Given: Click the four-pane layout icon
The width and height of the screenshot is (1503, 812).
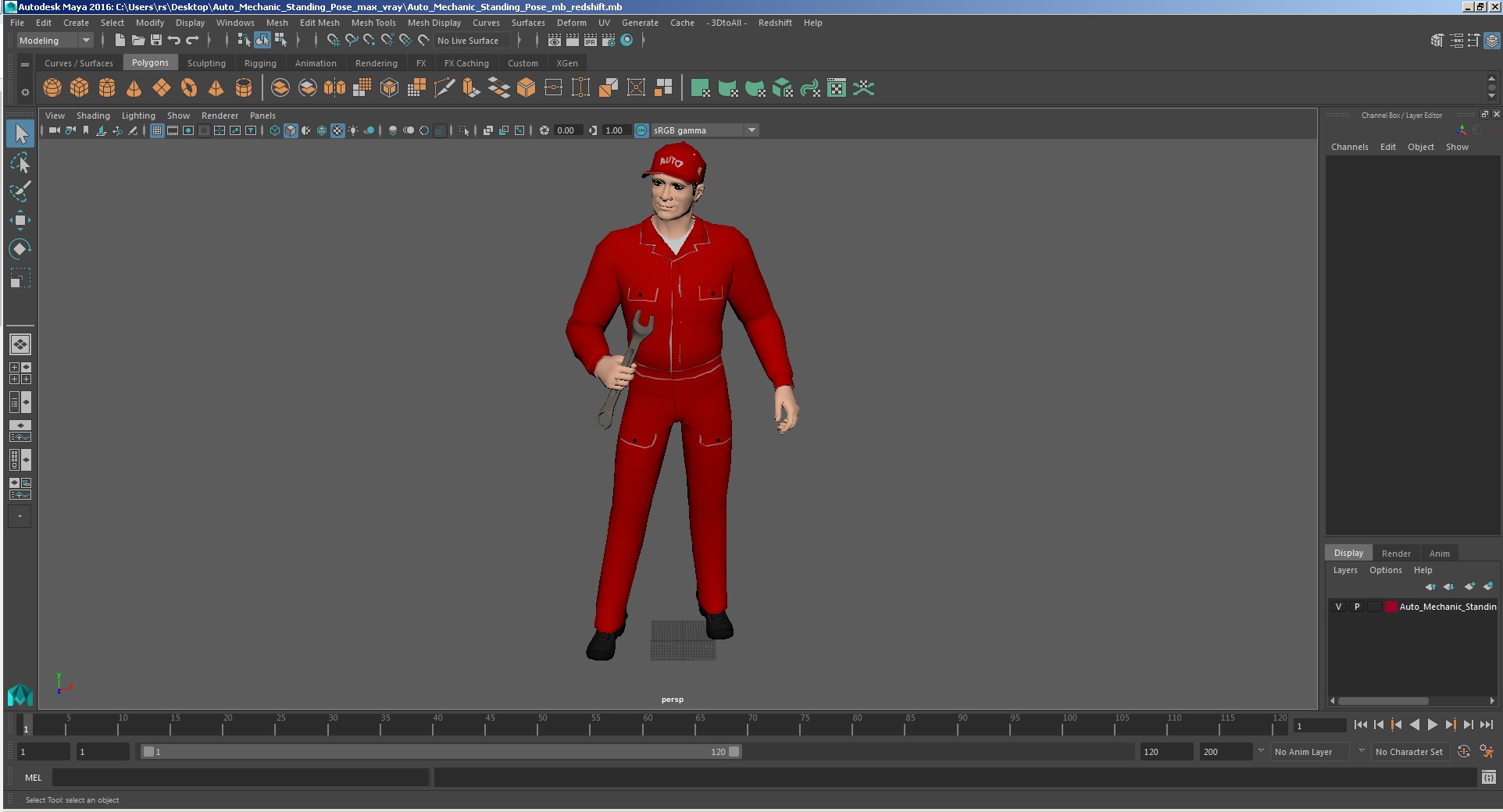Looking at the screenshot, I should pos(20,373).
